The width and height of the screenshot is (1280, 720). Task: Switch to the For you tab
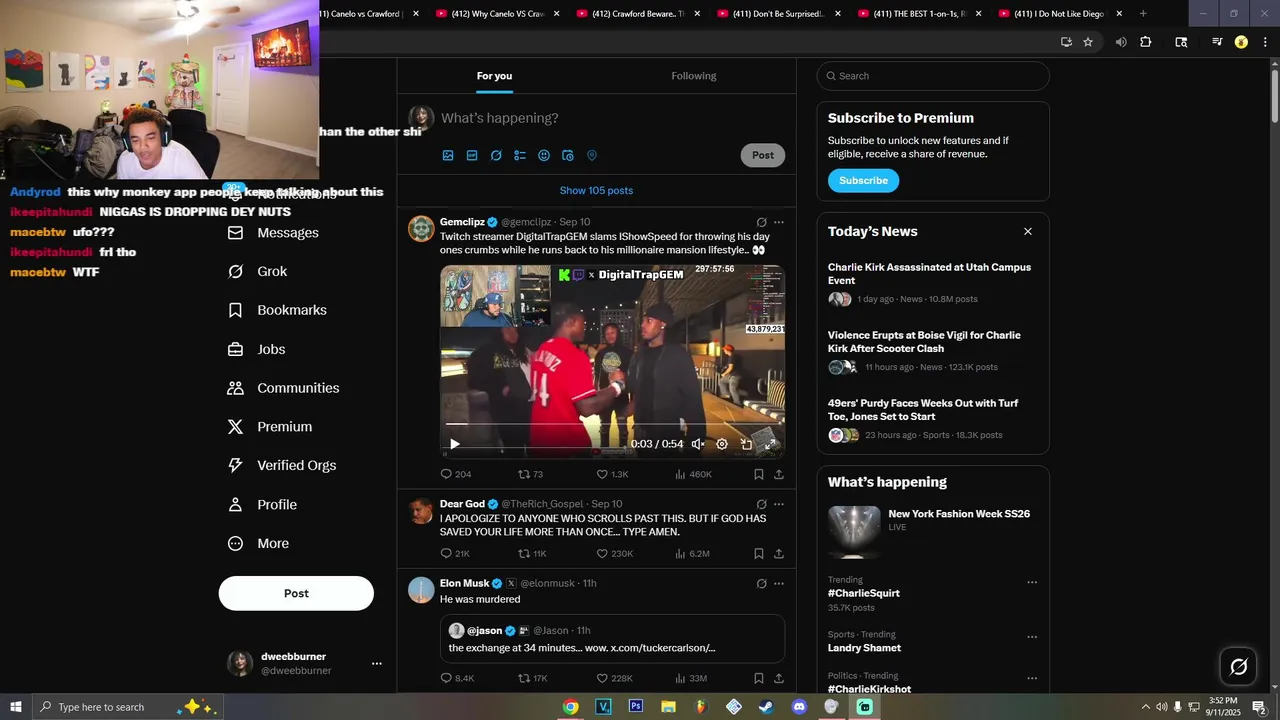[494, 76]
